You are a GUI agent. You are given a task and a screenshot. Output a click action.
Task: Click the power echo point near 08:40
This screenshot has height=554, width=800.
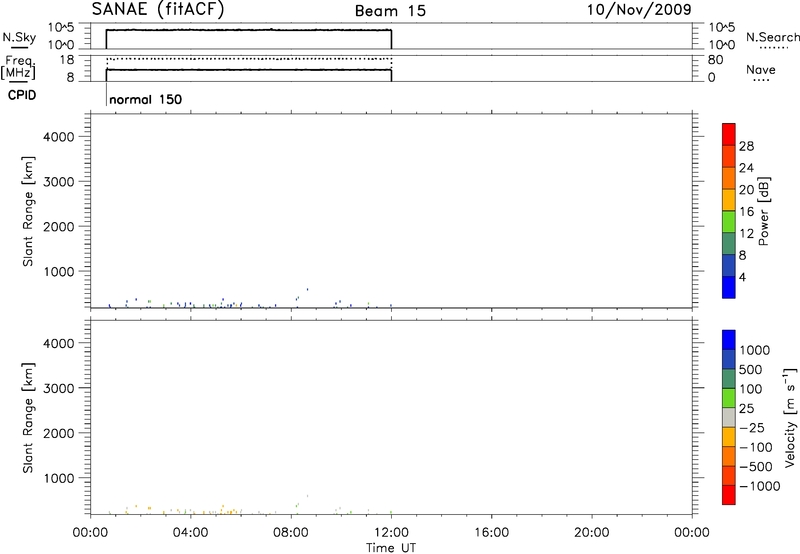click(x=307, y=289)
